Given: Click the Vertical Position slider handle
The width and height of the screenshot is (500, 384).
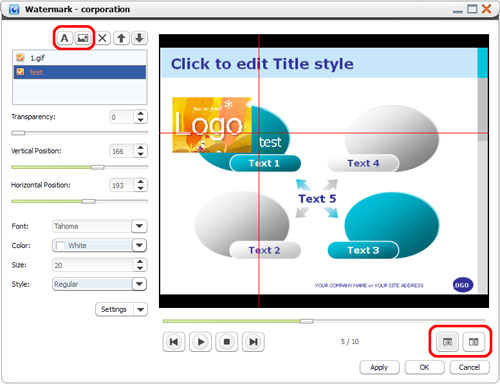Looking at the screenshot, I should (x=98, y=167).
